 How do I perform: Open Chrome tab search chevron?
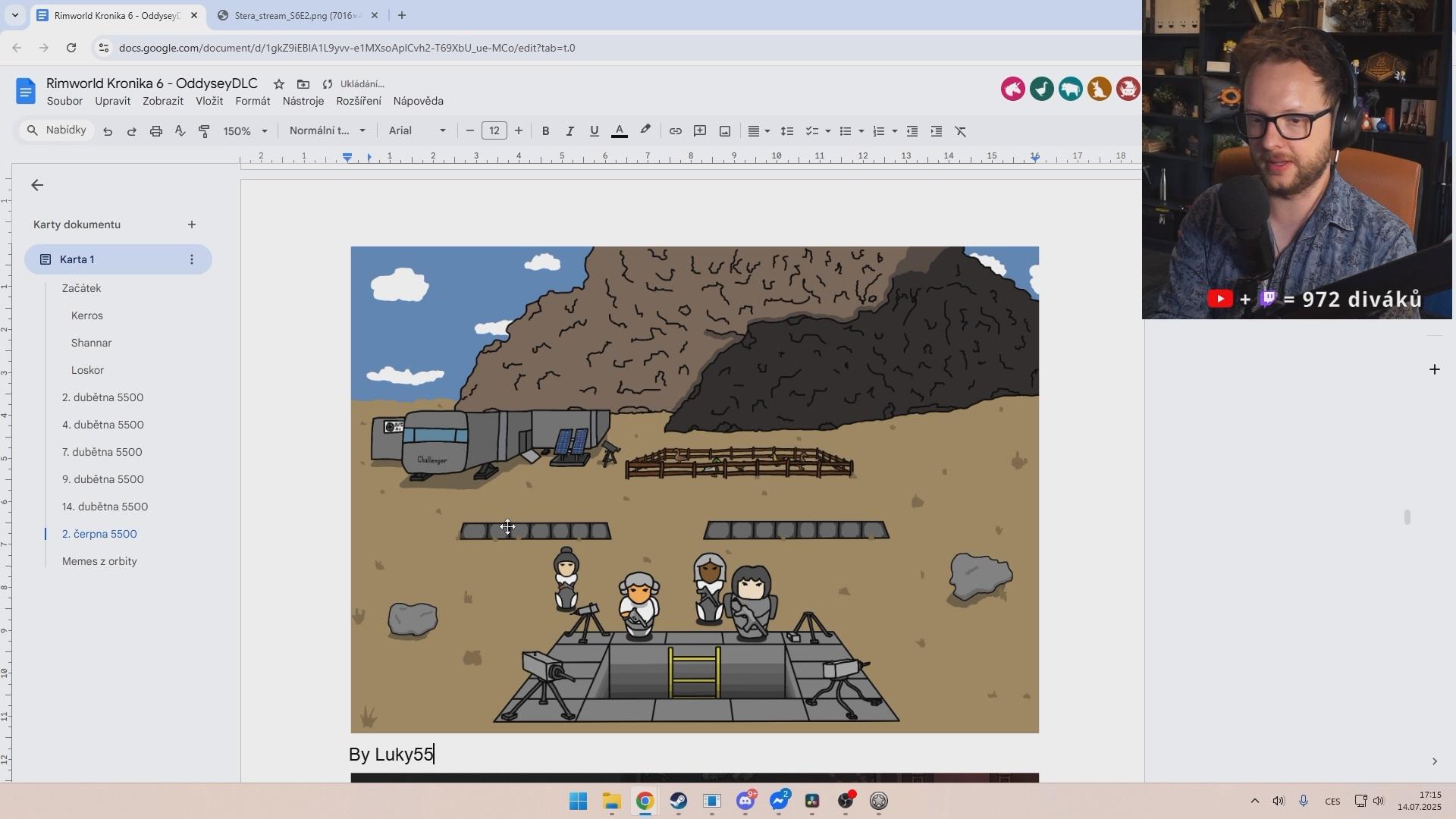tap(14, 15)
